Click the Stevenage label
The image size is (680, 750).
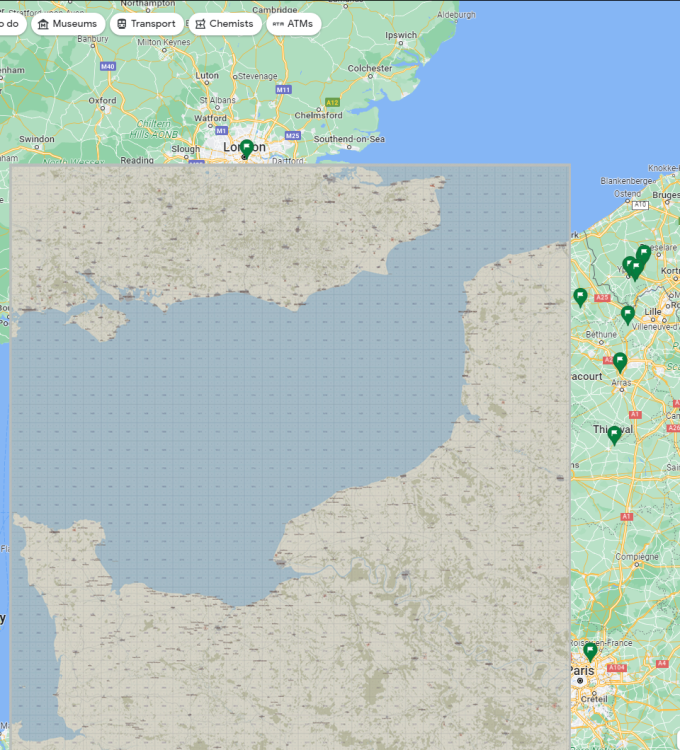click(257, 76)
